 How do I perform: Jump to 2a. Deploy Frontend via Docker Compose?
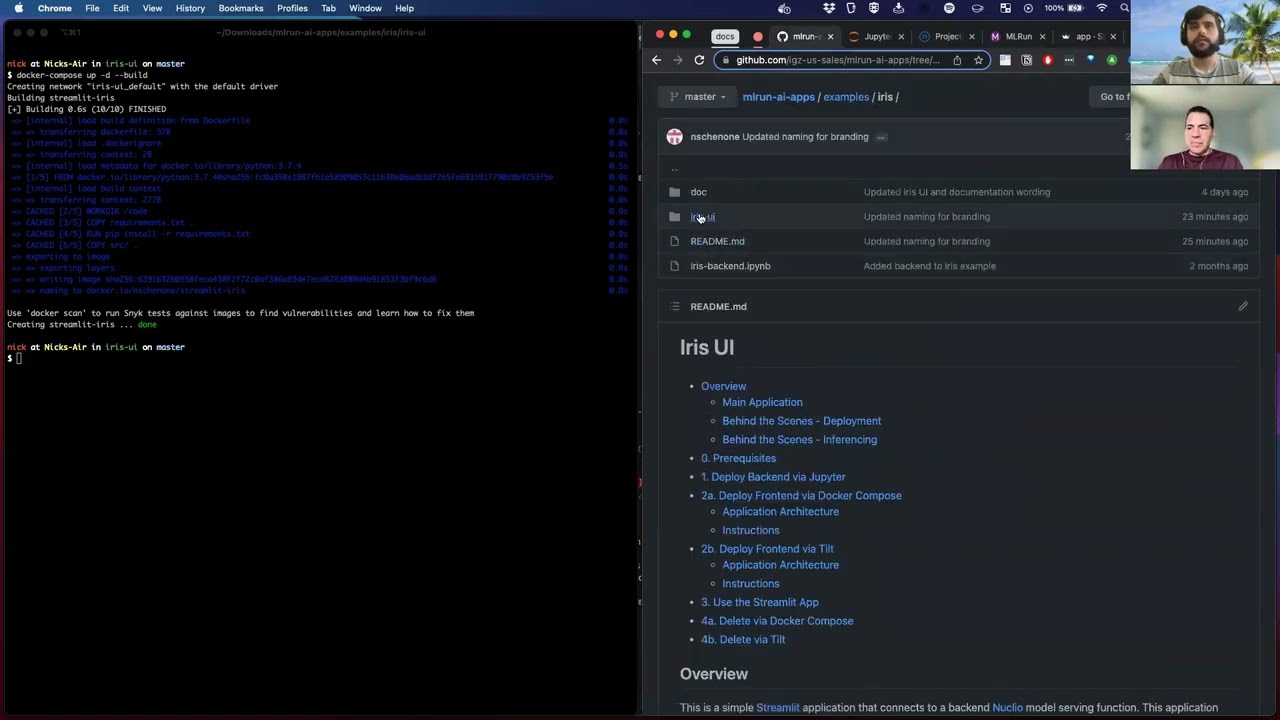tap(801, 495)
